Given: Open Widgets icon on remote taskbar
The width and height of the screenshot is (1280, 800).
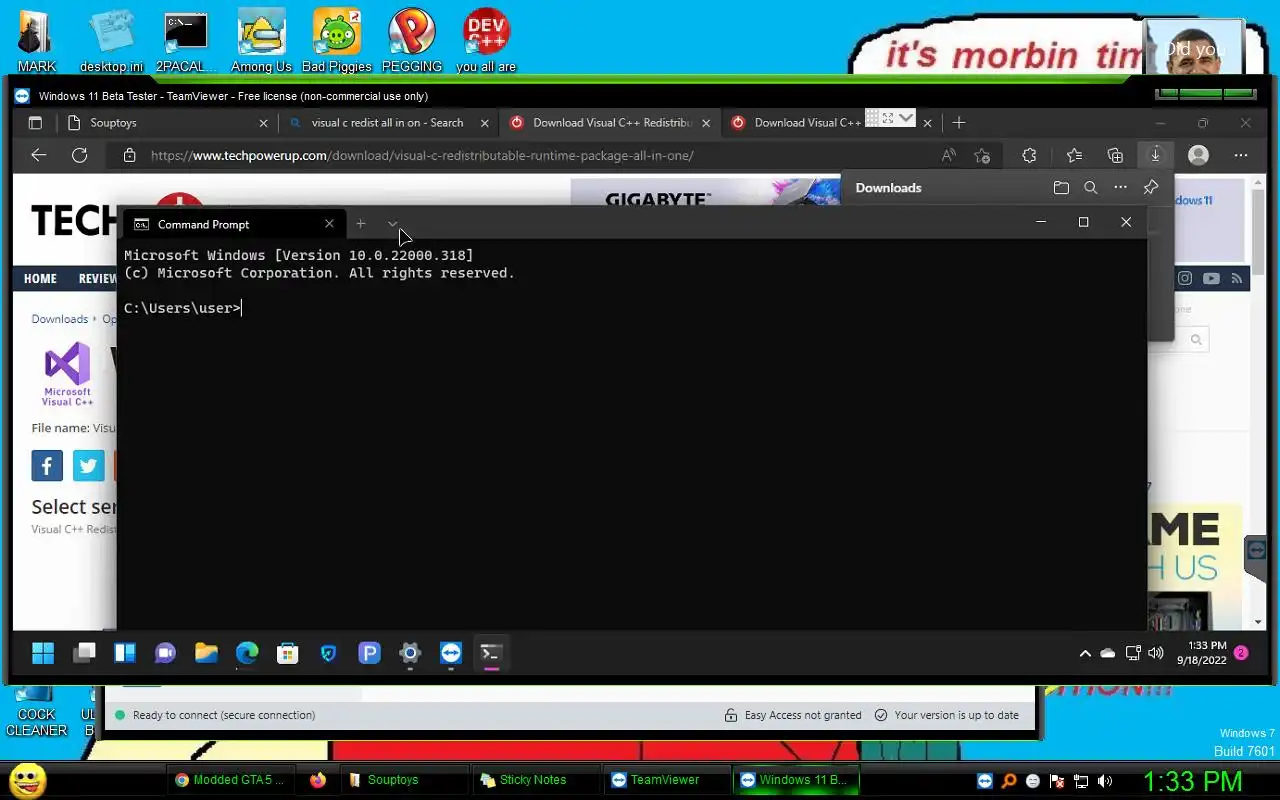Looking at the screenshot, I should (x=125, y=653).
